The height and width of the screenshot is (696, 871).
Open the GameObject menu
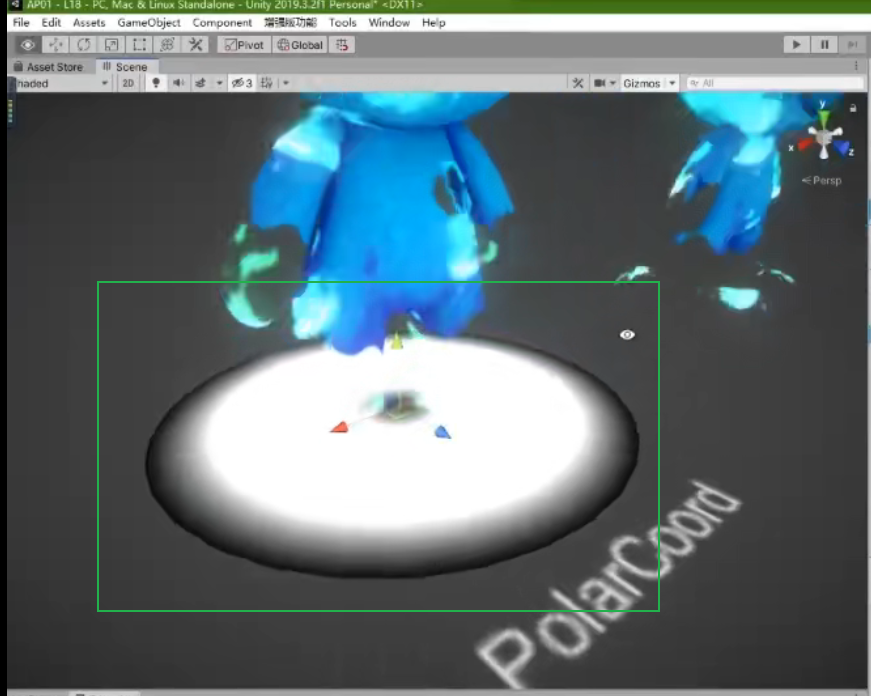(149, 23)
